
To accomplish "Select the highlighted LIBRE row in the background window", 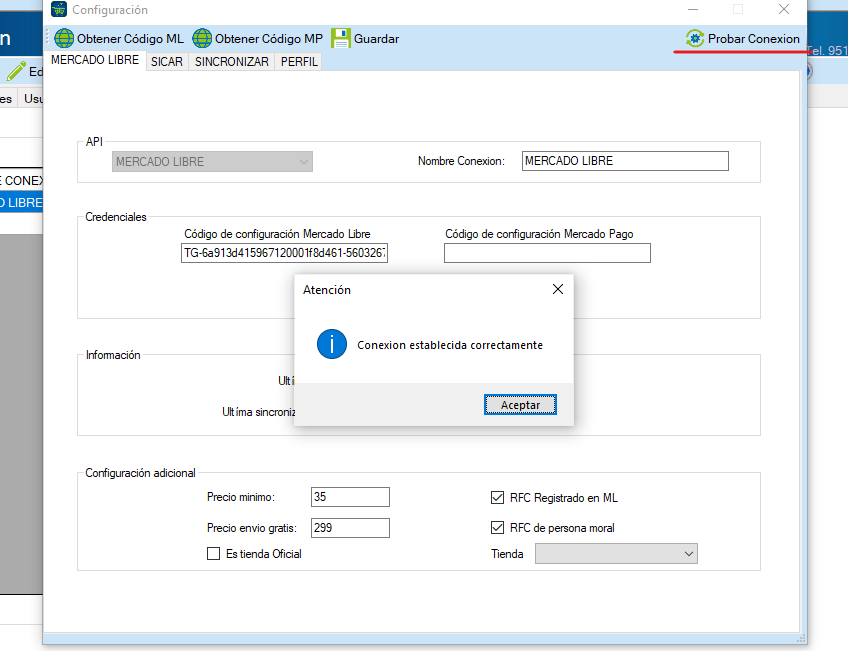I will [21, 203].
